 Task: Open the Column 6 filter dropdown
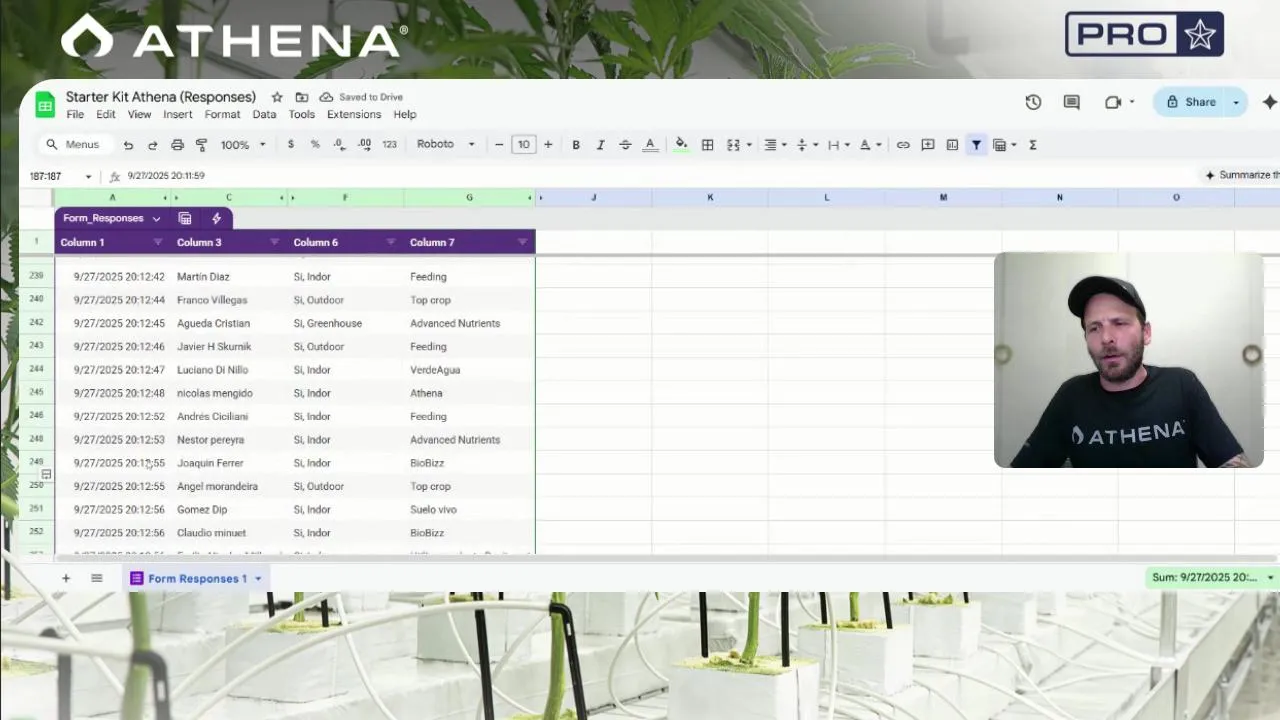pyautogui.click(x=390, y=242)
